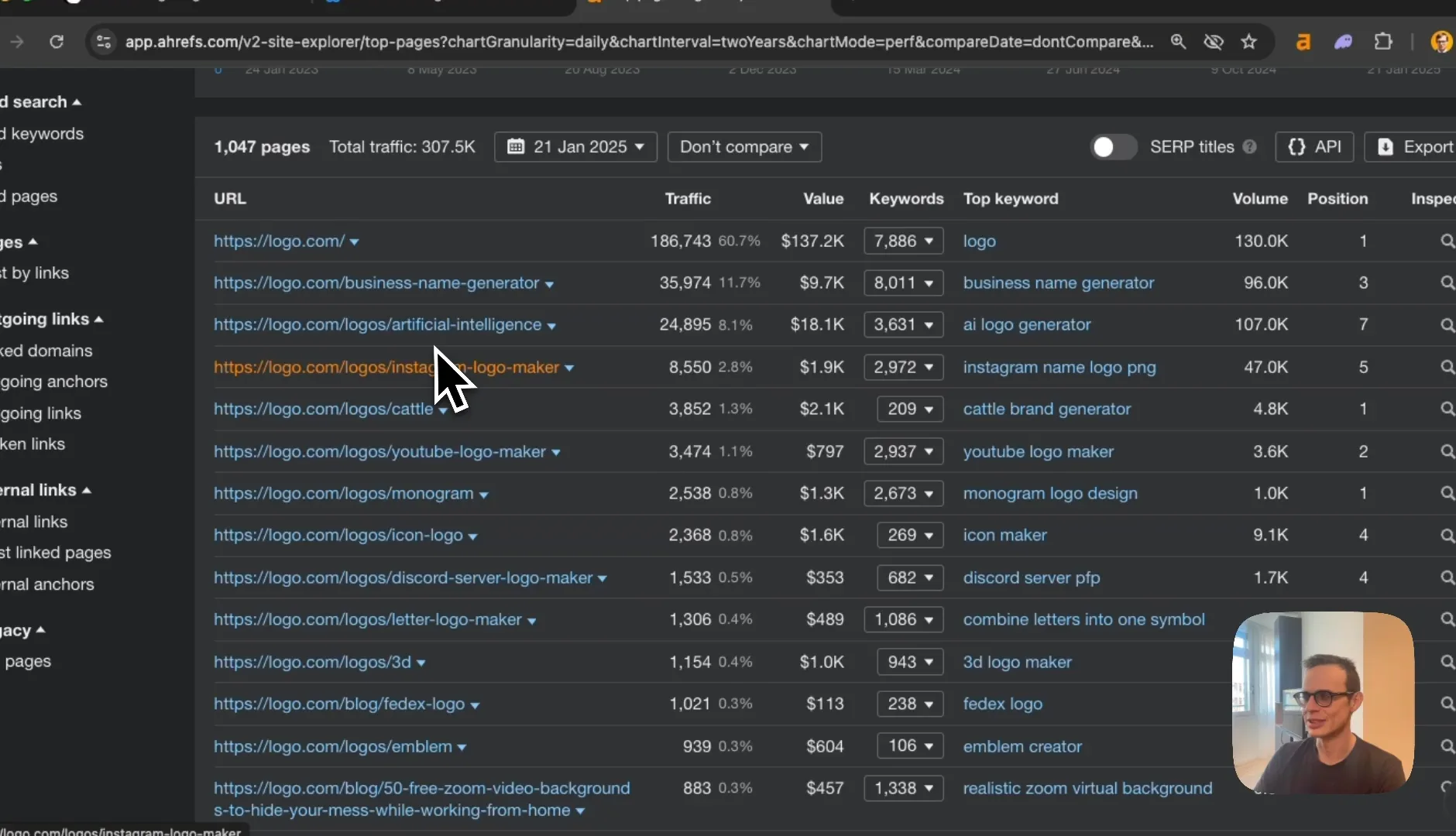
Task: Open the caret menu beside https://logo.com/
Action: [355, 242]
